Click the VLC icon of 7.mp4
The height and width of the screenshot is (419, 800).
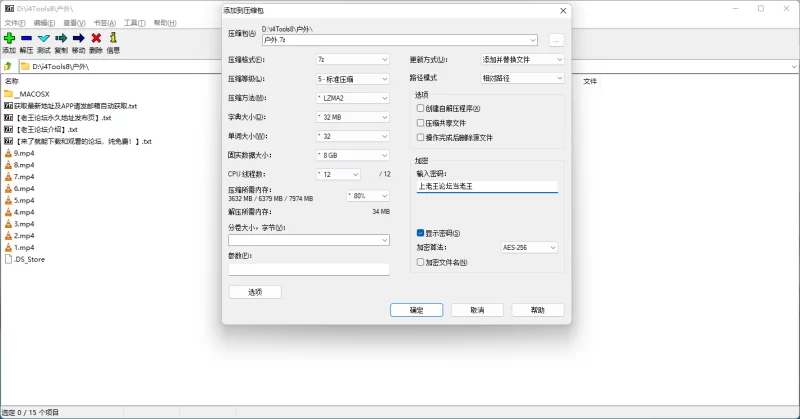tap(8, 177)
